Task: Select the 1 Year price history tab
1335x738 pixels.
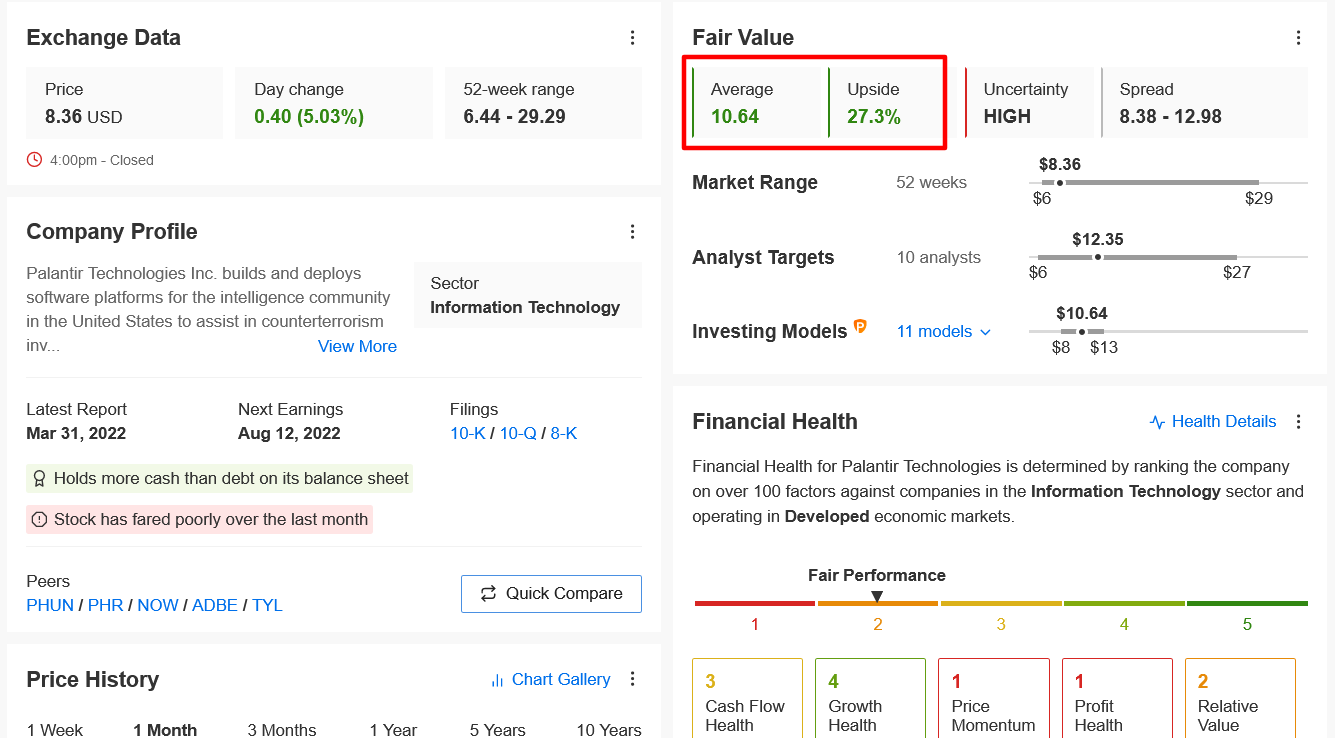Action: tap(392, 729)
